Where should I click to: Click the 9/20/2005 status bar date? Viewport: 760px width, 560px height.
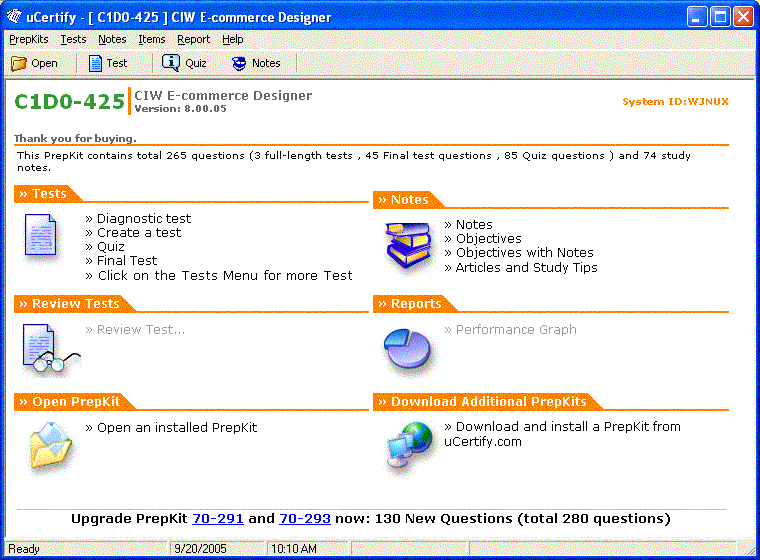point(200,549)
